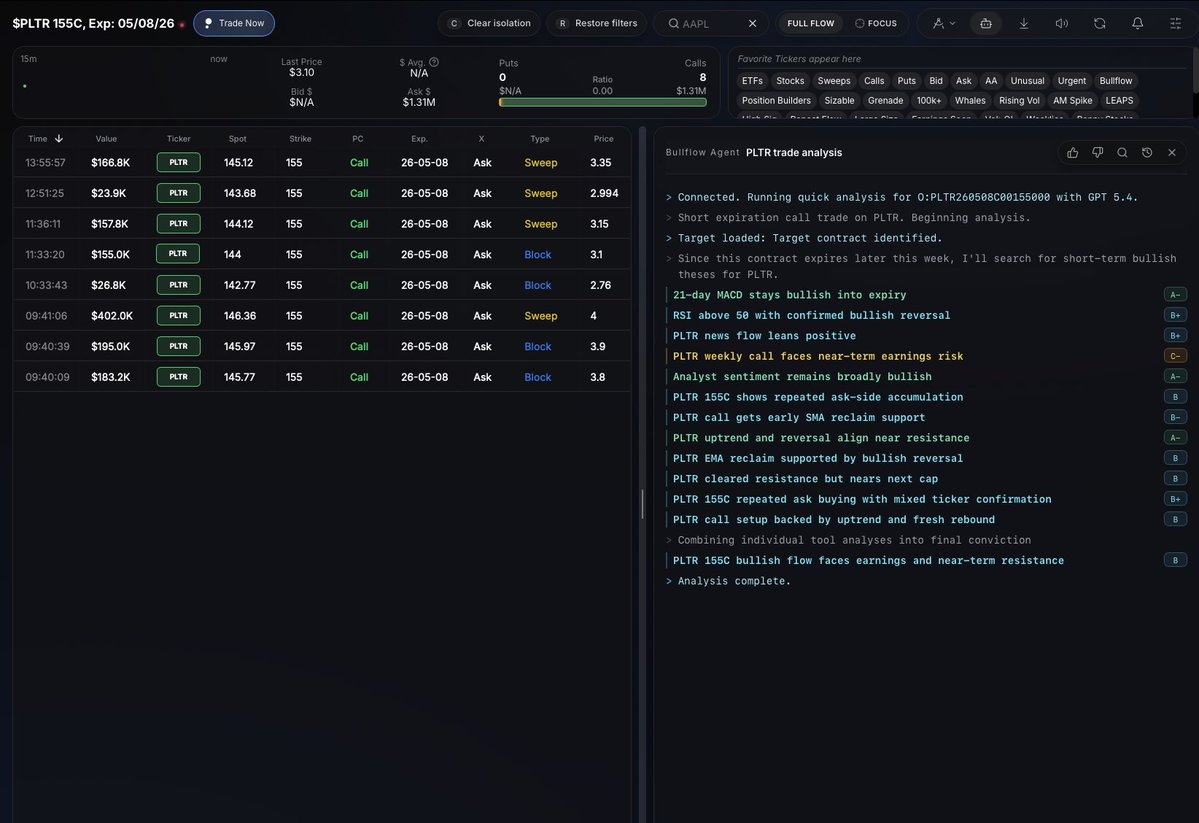The image size is (1199, 823).
Task: Click the puts-to-calls ratio bar
Action: click(603, 102)
